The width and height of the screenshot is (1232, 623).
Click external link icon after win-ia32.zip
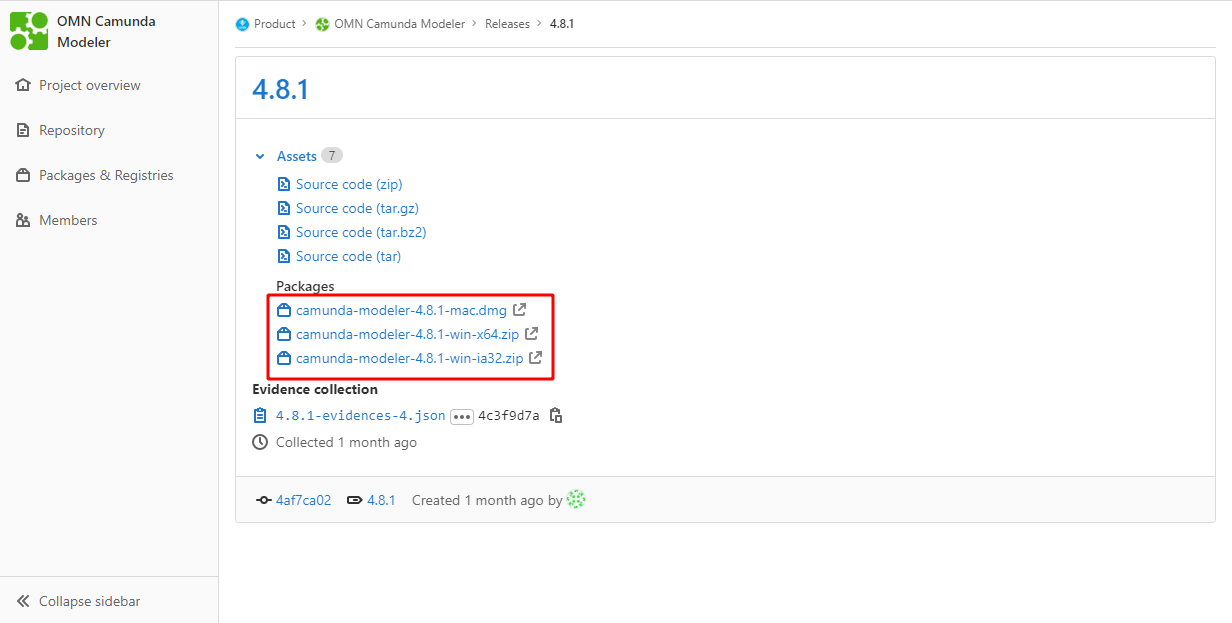click(535, 358)
